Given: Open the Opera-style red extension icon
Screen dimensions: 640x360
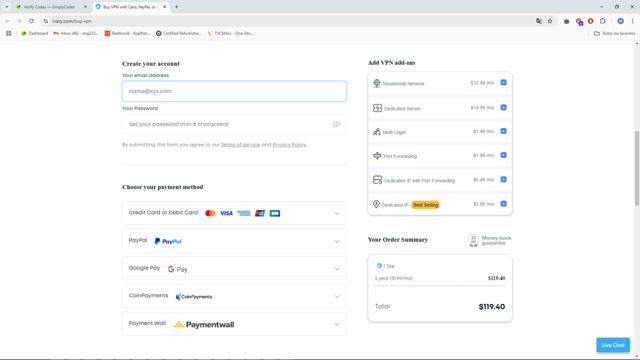Looking at the screenshot, I should coord(591,21).
